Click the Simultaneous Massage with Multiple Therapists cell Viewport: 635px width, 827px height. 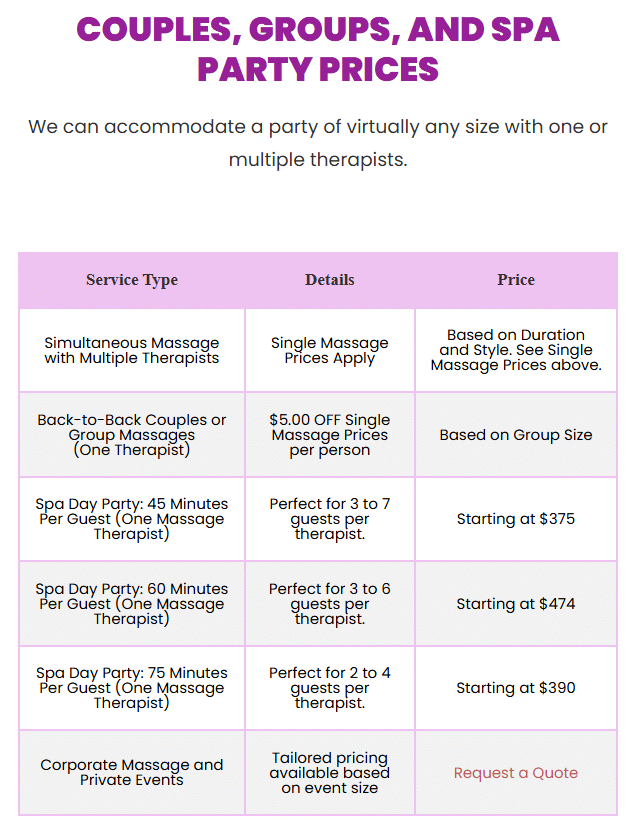coord(132,350)
